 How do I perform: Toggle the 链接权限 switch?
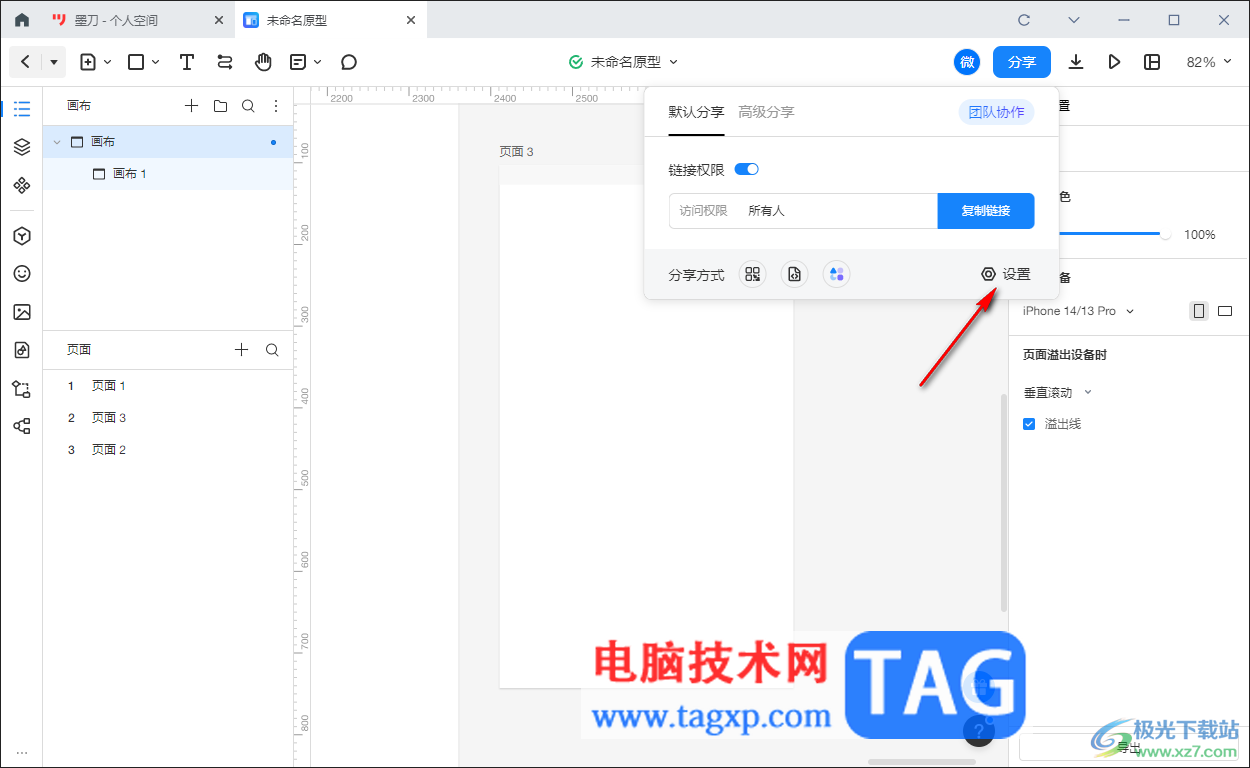coord(747,170)
